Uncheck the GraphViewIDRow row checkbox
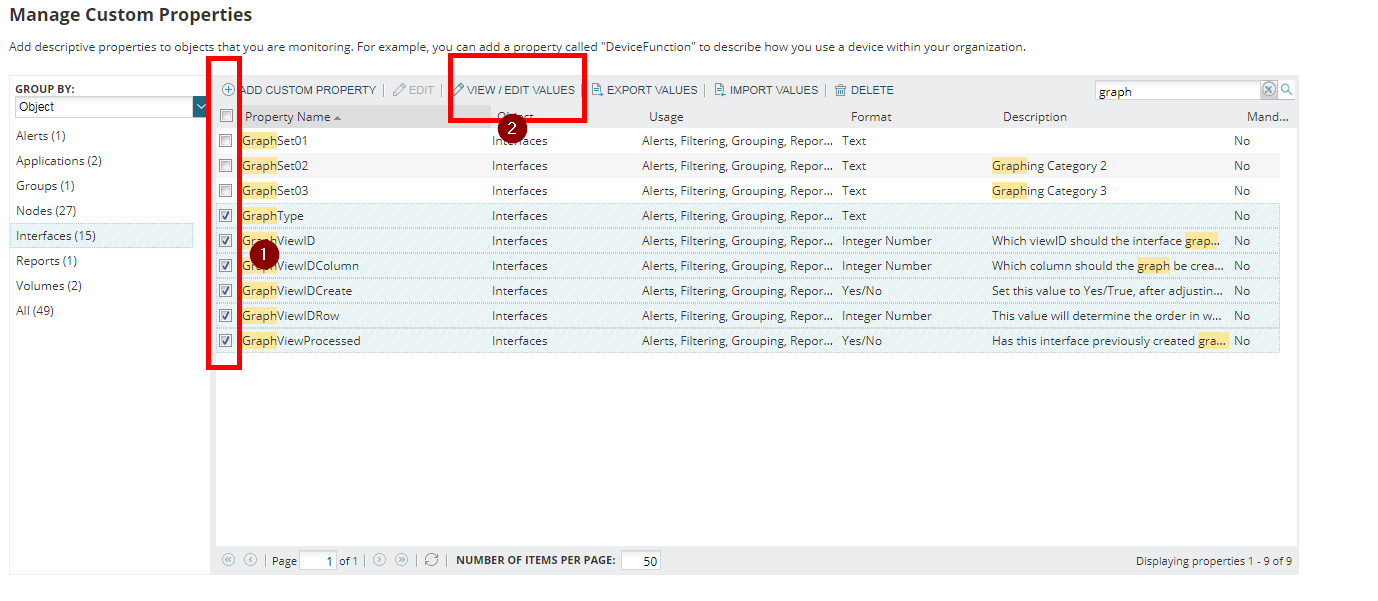 click(226, 316)
